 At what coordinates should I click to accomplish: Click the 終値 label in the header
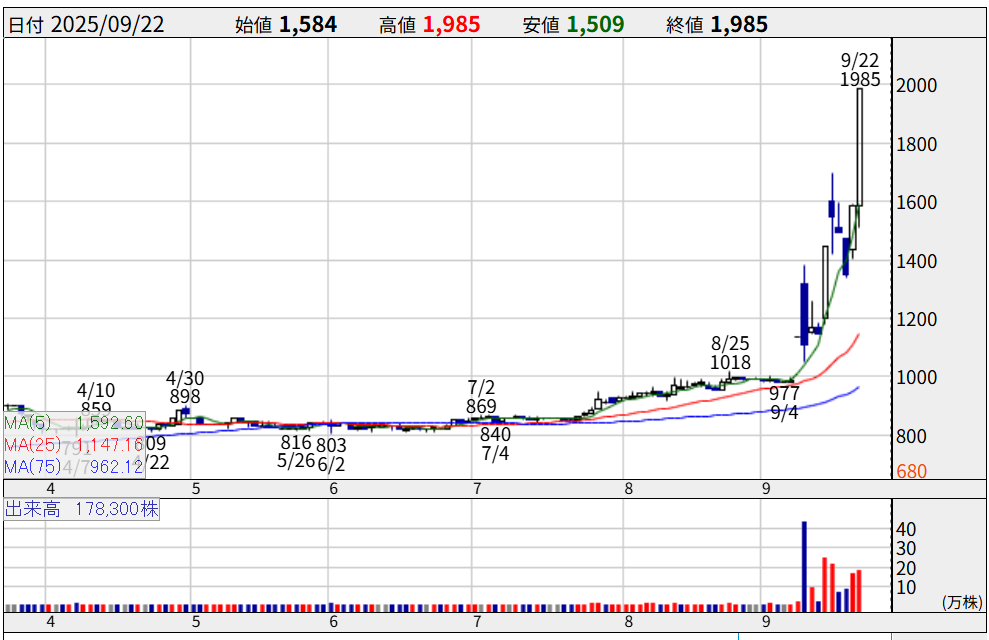(685, 25)
